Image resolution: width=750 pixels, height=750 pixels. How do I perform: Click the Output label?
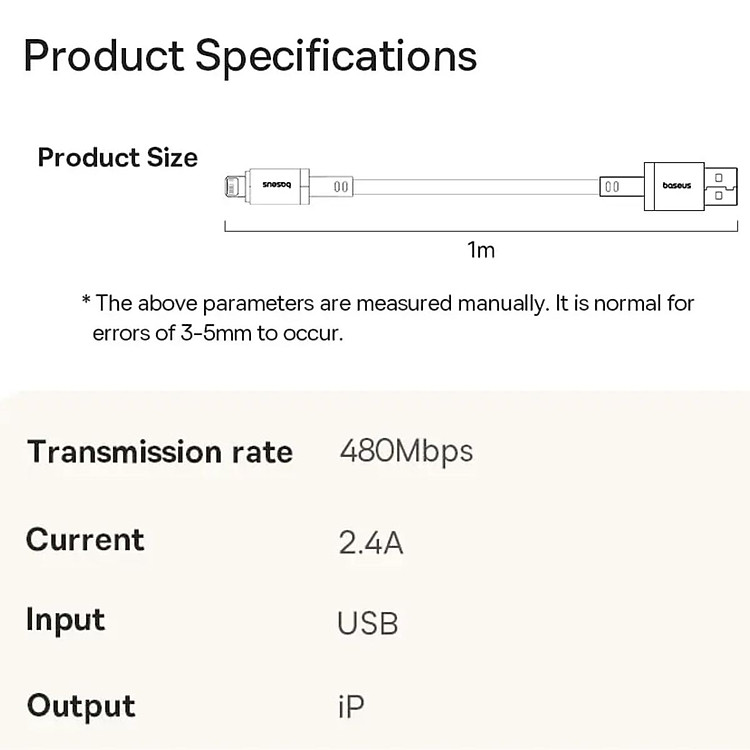pyautogui.click(x=81, y=705)
